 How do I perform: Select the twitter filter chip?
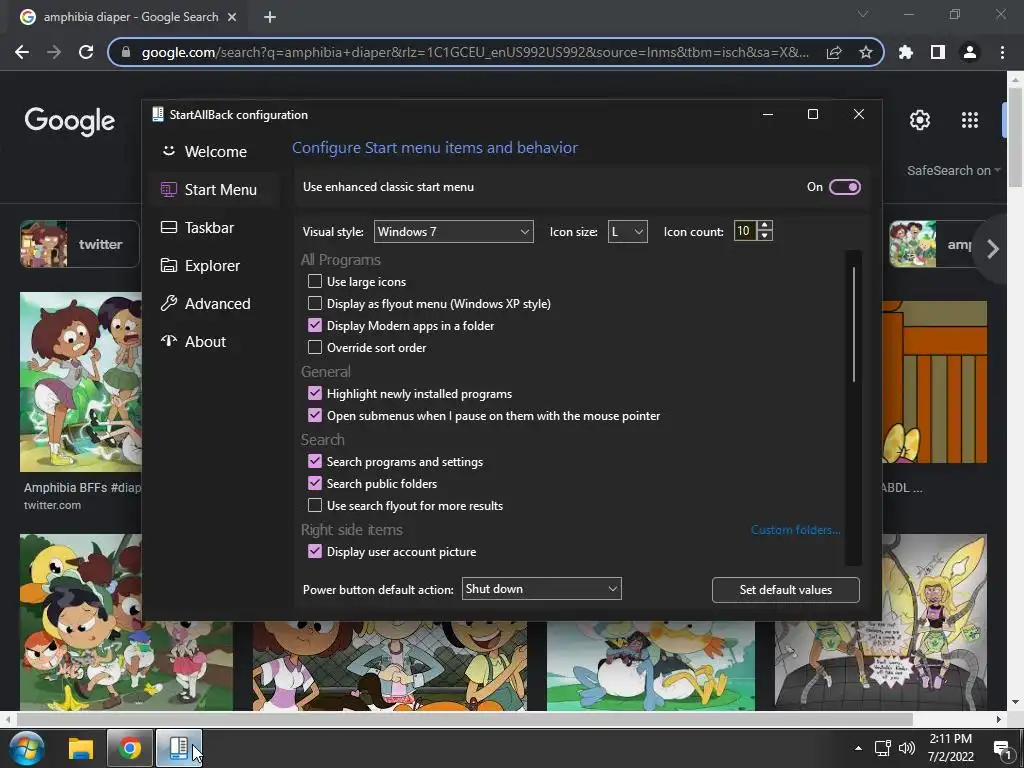pyautogui.click(x=80, y=244)
